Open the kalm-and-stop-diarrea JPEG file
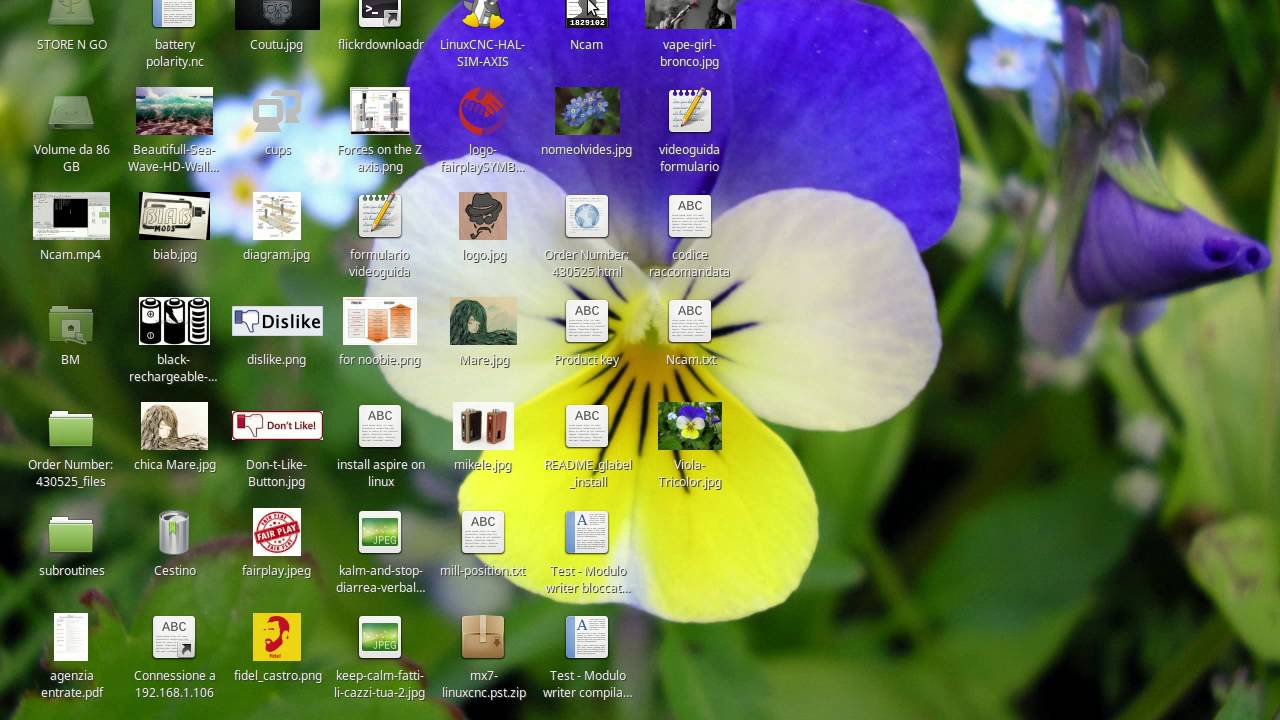 click(380, 532)
